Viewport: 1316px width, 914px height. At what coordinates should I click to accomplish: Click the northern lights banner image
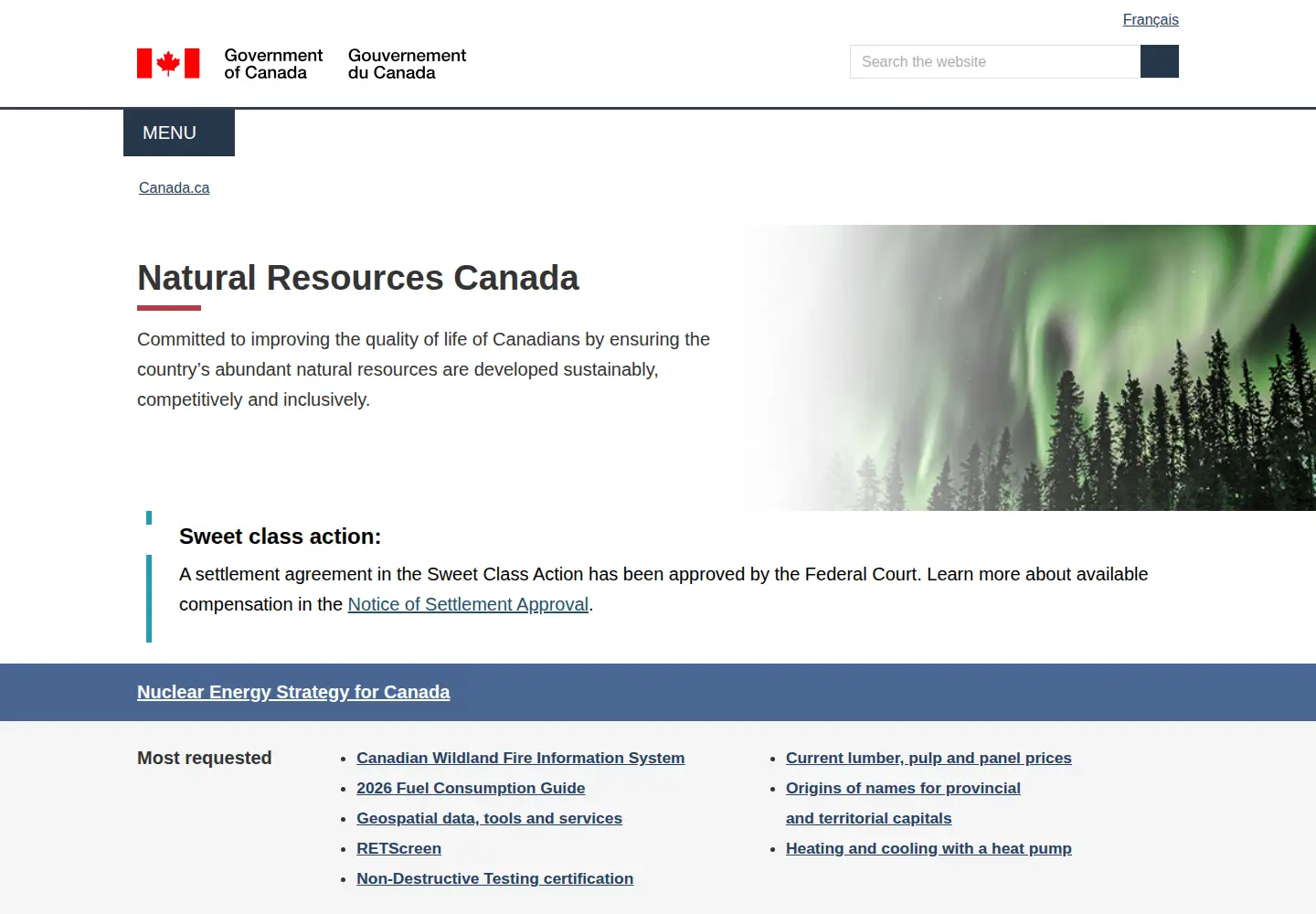coord(1024,367)
